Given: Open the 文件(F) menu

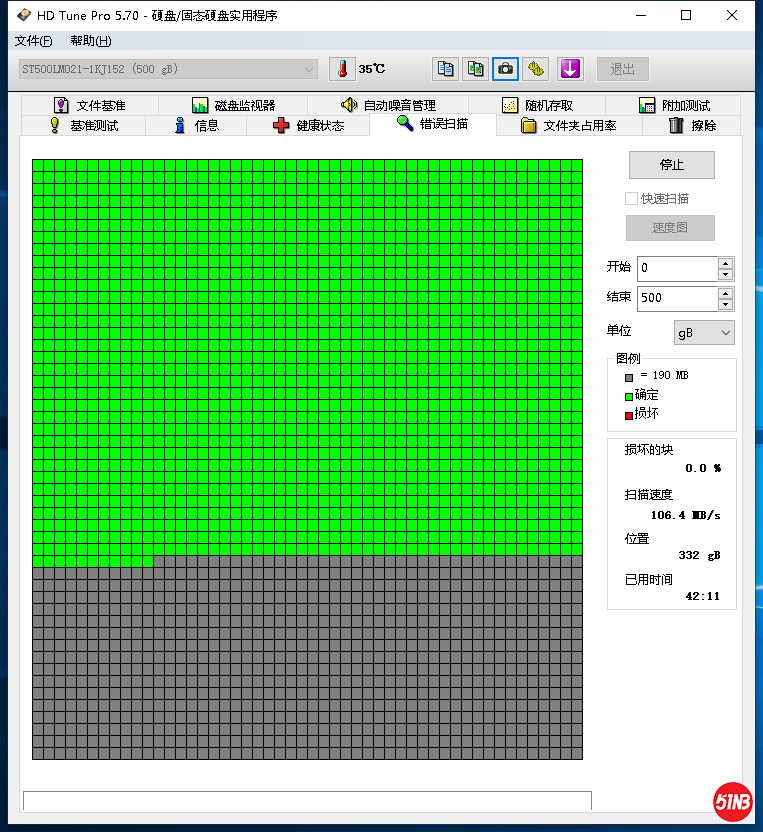Looking at the screenshot, I should click(x=33, y=41).
